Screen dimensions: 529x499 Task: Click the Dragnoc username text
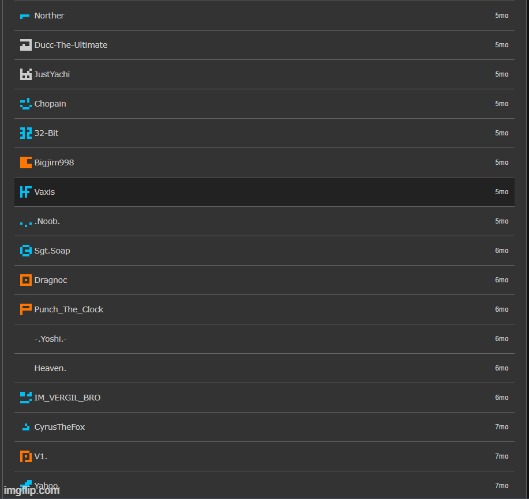pos(51,280)
